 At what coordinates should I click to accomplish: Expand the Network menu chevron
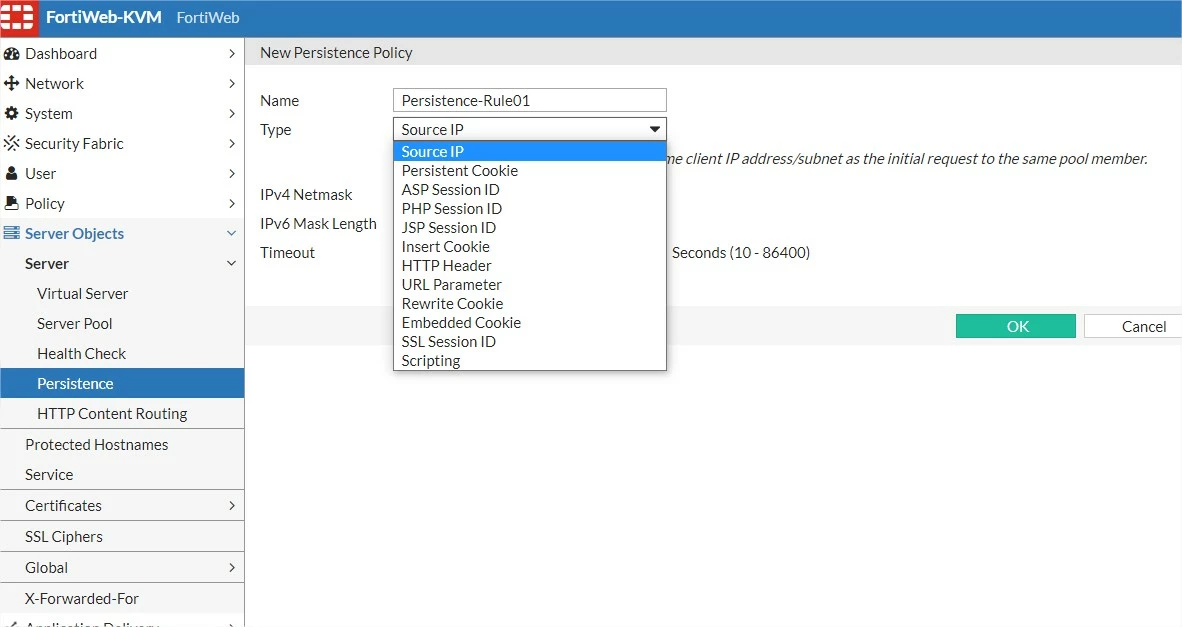coord(231,84)
